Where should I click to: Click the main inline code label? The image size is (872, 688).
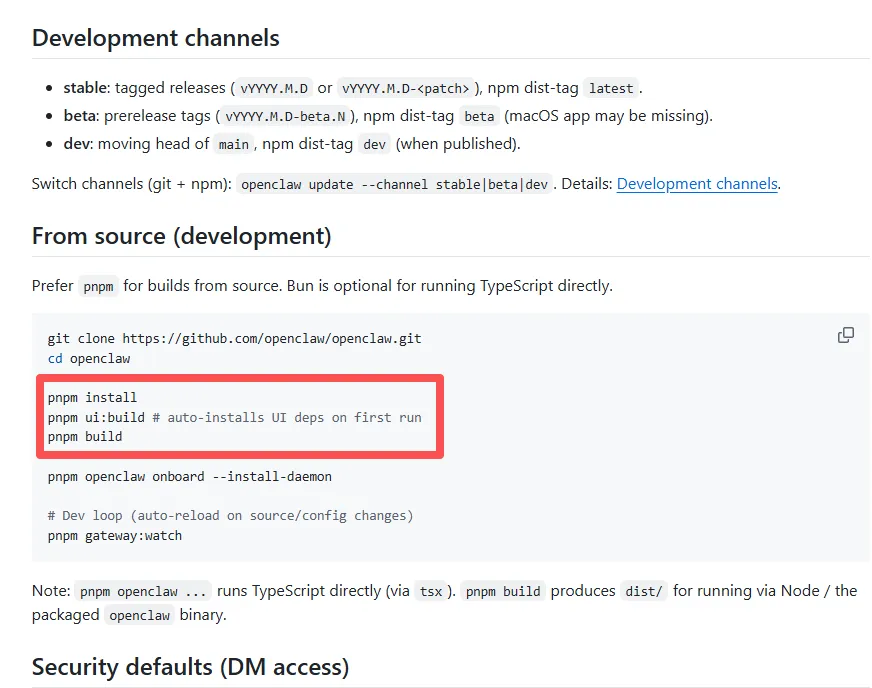(x=233, y=144)
